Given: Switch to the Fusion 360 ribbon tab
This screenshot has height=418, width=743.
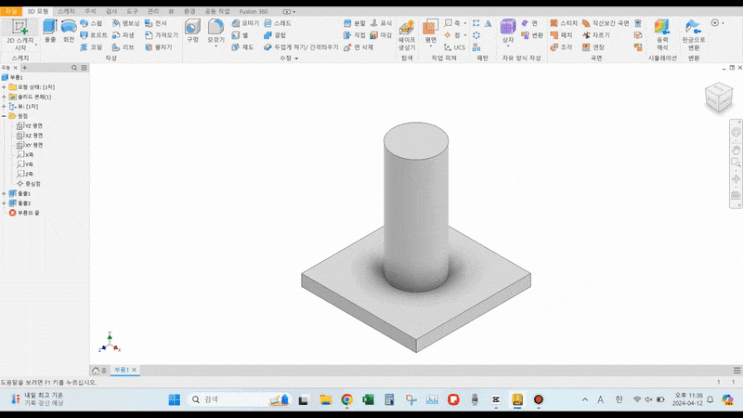Looking at the screenshot, I should click(253, 11).
